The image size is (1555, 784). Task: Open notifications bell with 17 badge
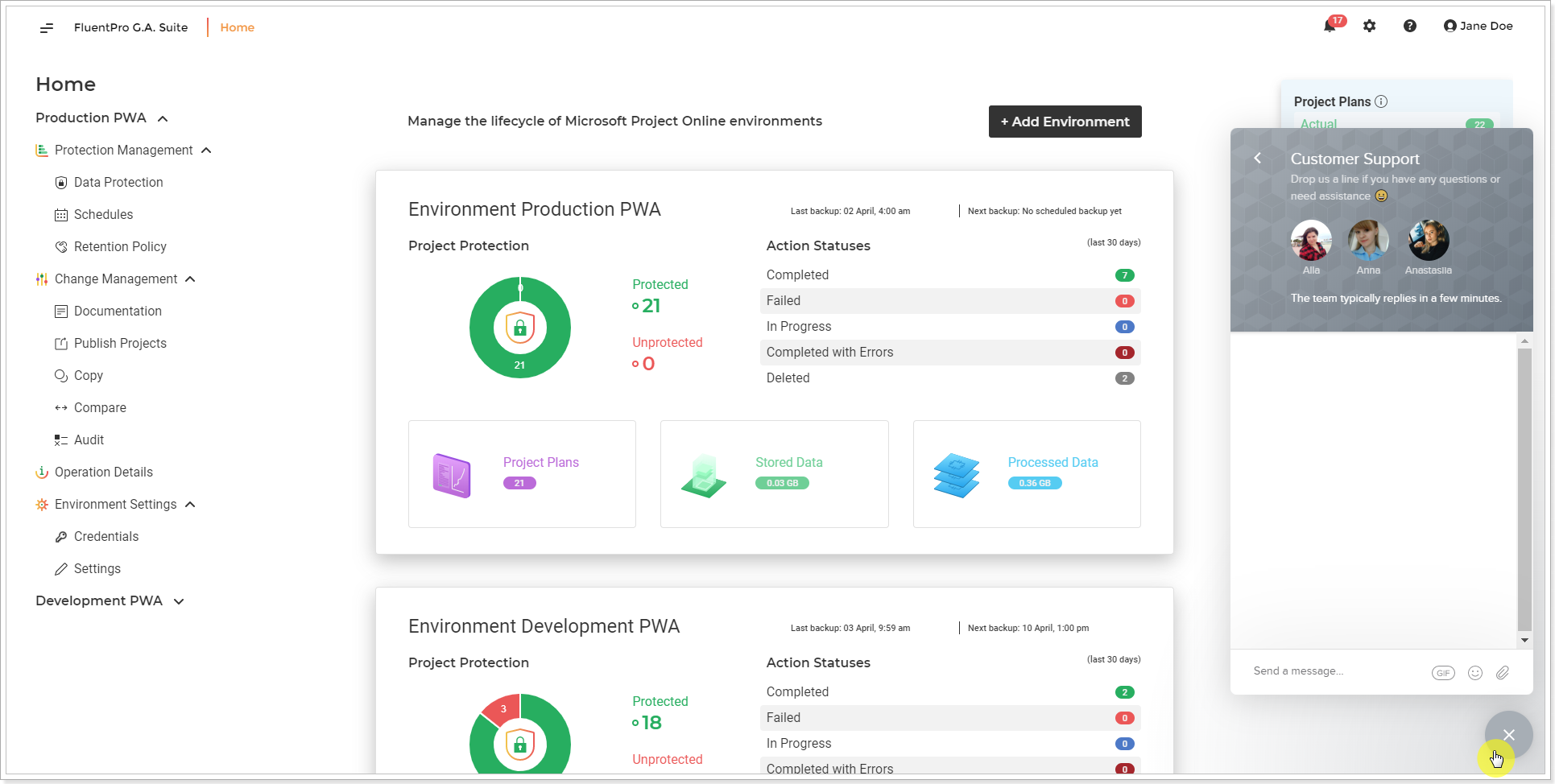coord(1332,25)
